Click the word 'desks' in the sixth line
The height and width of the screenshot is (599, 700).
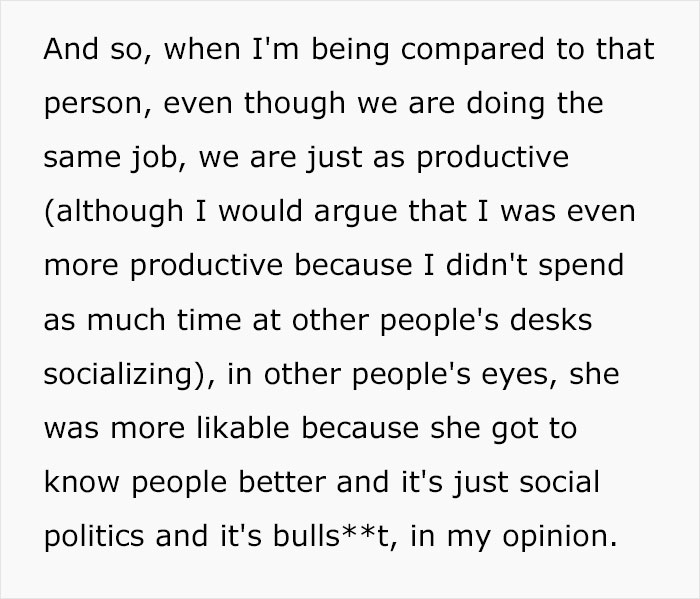(x=550, y=319)
